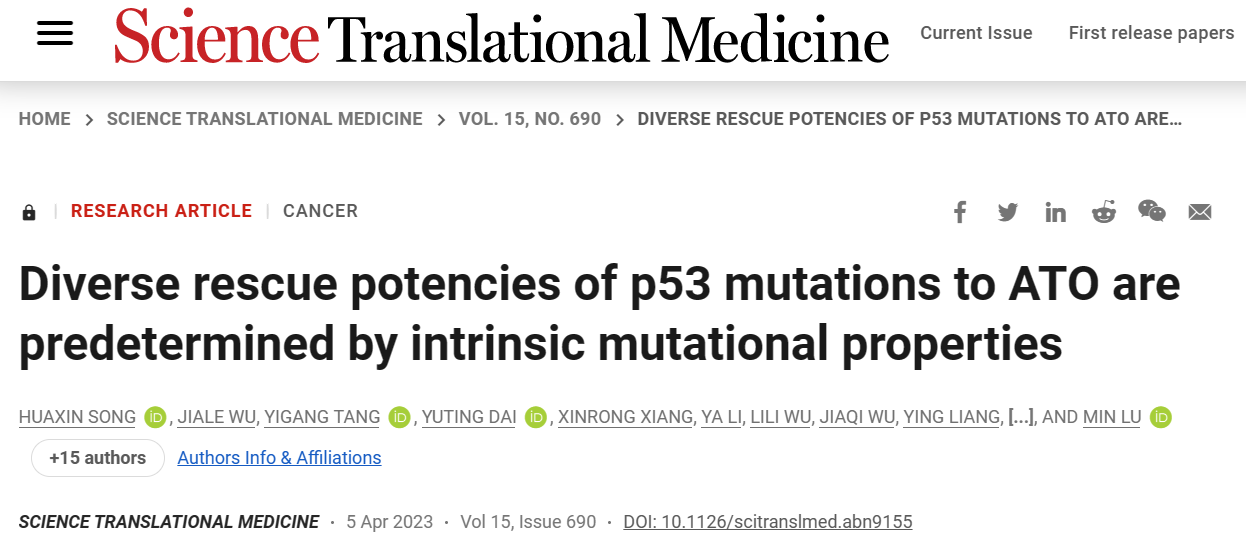
Task: Open Vol. 15, No. 690 breadcrumb
Action: point(530,119)
